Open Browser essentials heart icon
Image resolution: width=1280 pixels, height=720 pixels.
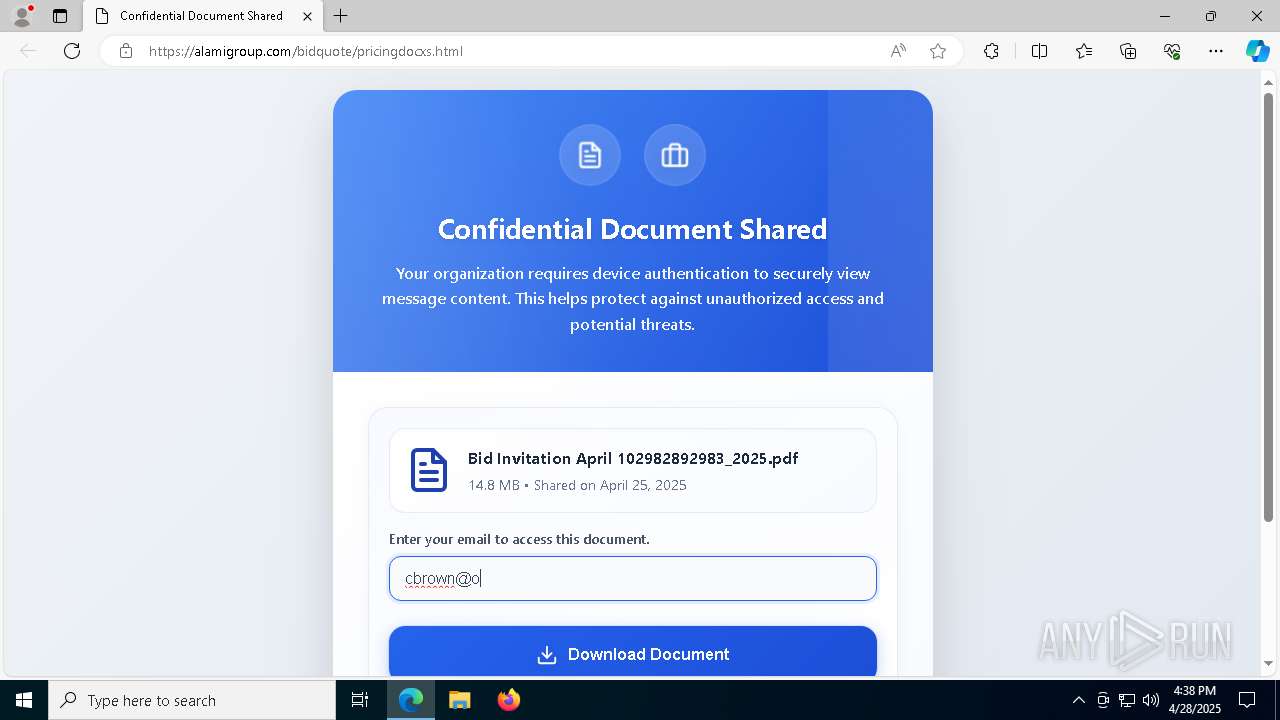point(1172,51)
